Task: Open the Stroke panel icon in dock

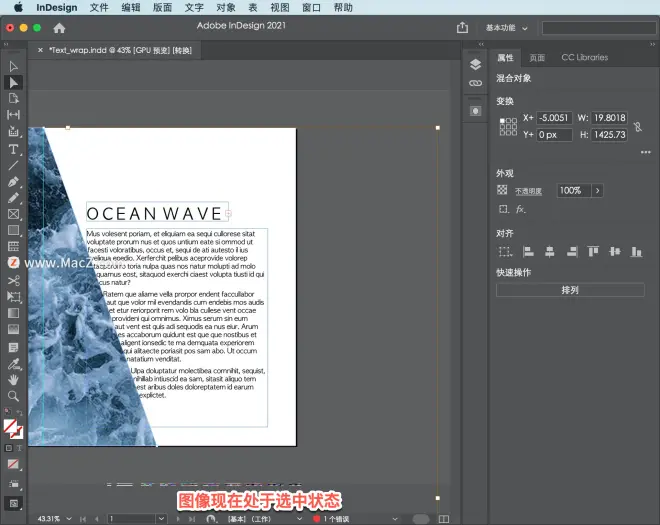Action: (476, 111)
